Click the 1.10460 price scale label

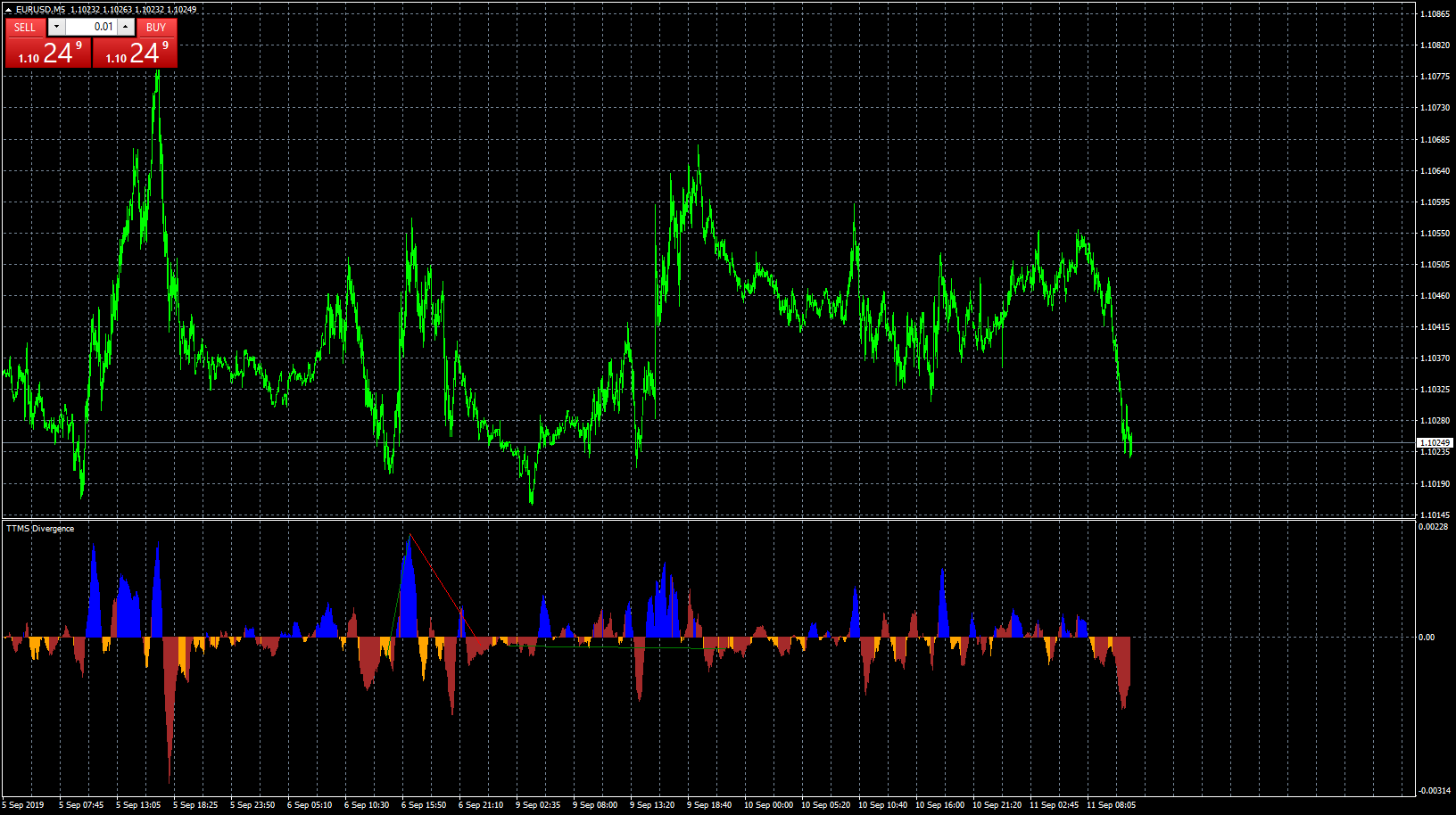(1435, 296)
